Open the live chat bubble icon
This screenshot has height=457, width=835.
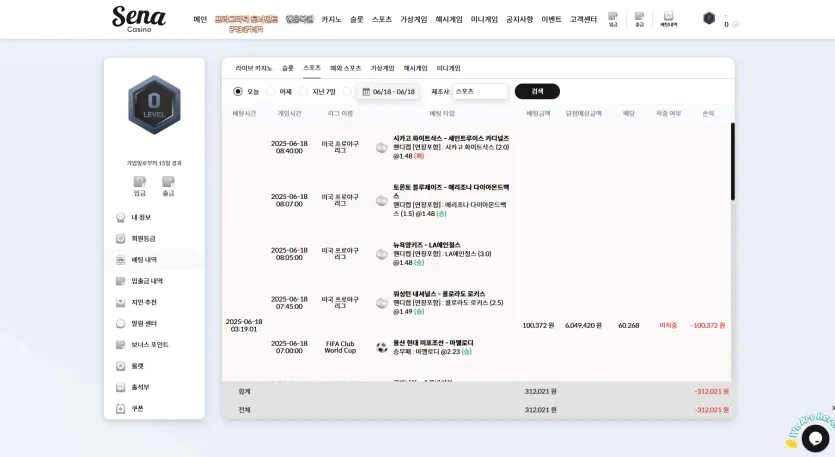[x=815, y=439]
